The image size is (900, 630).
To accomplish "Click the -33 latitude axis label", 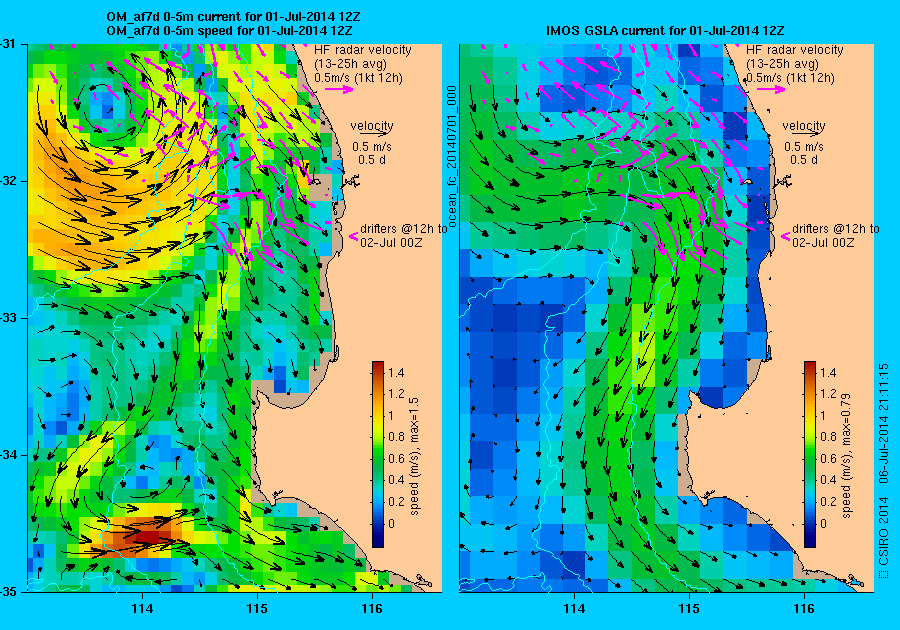I will click(x=8, y=318).
